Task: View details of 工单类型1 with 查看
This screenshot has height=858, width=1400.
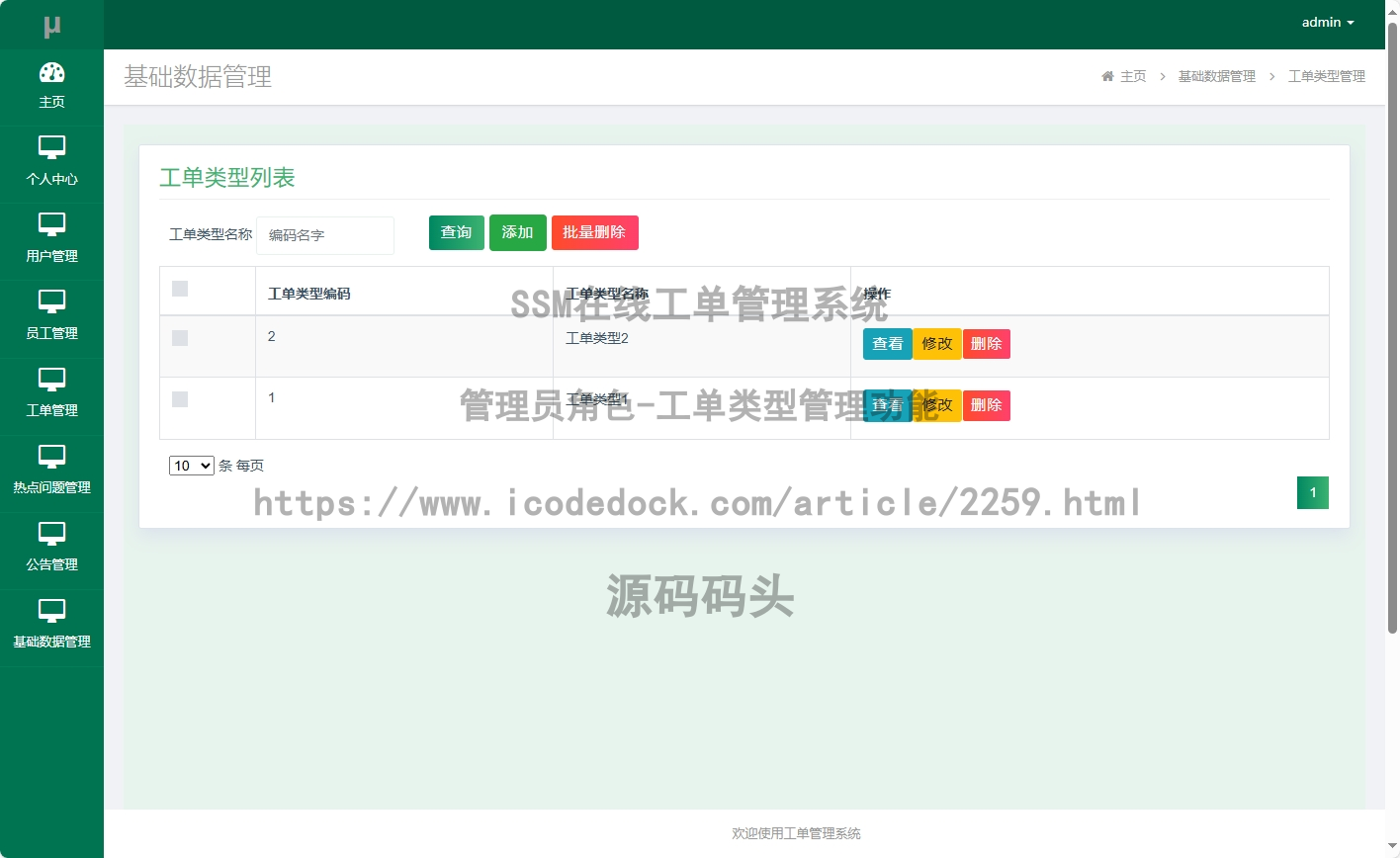Action: tap(888, 405)
